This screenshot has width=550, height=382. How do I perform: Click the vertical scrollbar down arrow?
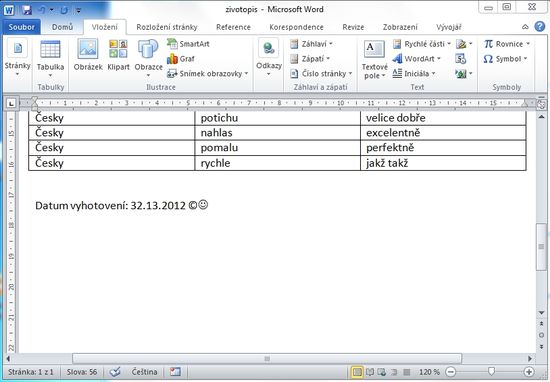click(x=541, y=313)
